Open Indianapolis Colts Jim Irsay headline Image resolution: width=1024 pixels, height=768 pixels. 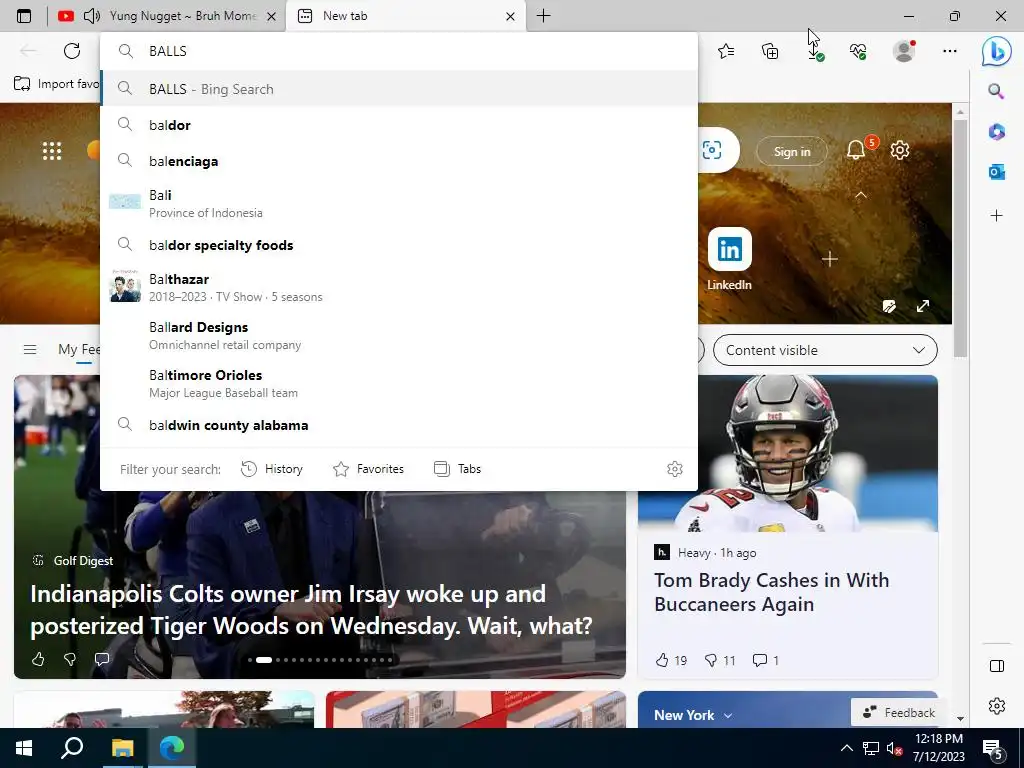coord(311,609)
